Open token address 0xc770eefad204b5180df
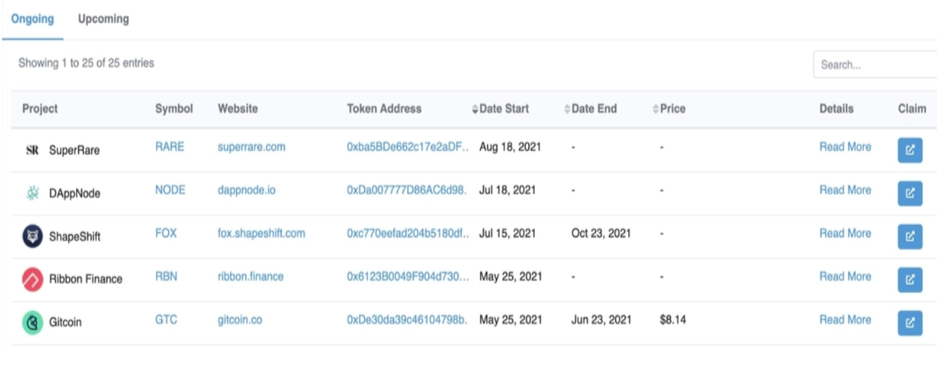The width and height of the screenshot is (937, 366). 408,233
